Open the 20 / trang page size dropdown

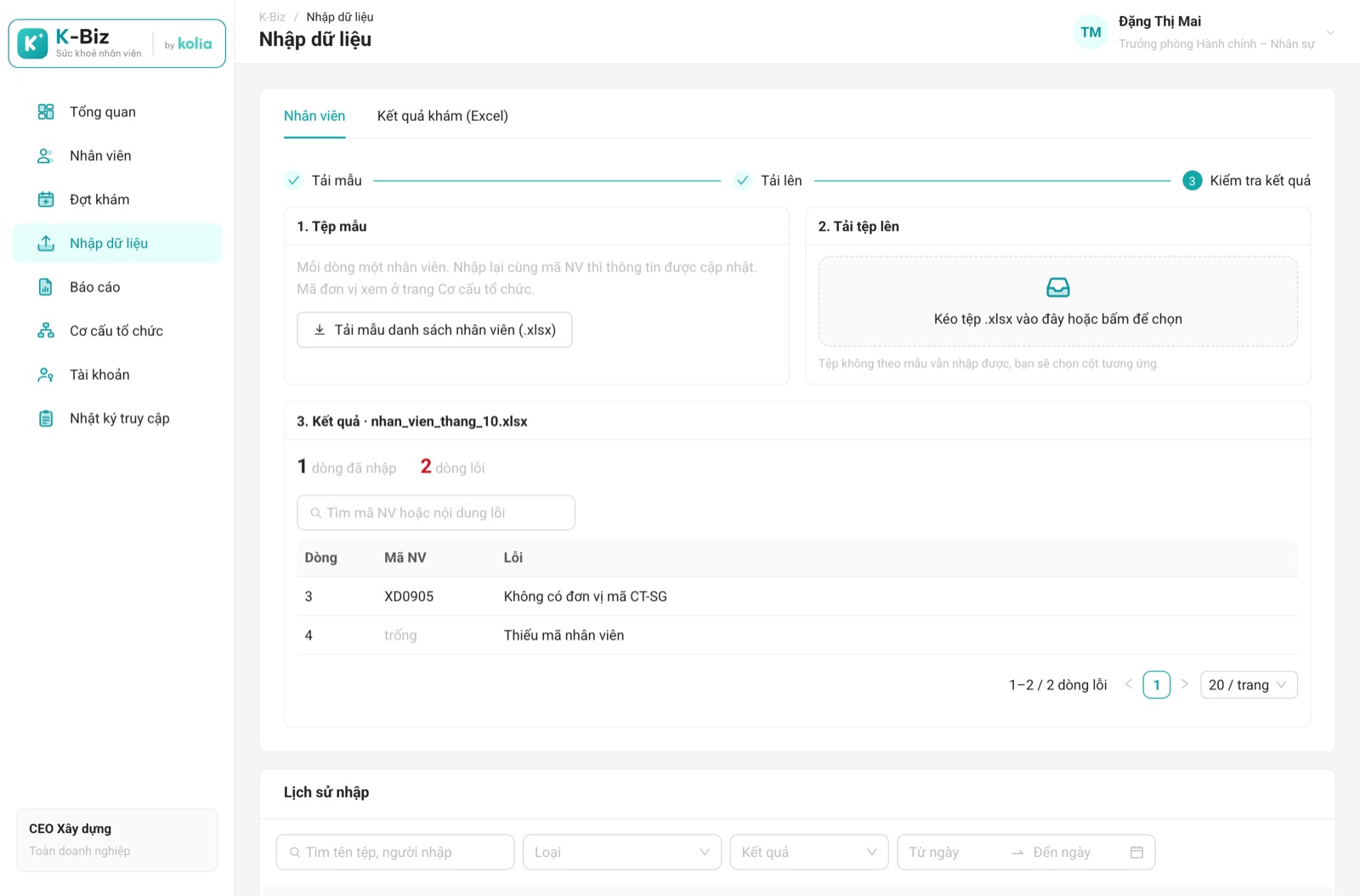click(1249, 685)
